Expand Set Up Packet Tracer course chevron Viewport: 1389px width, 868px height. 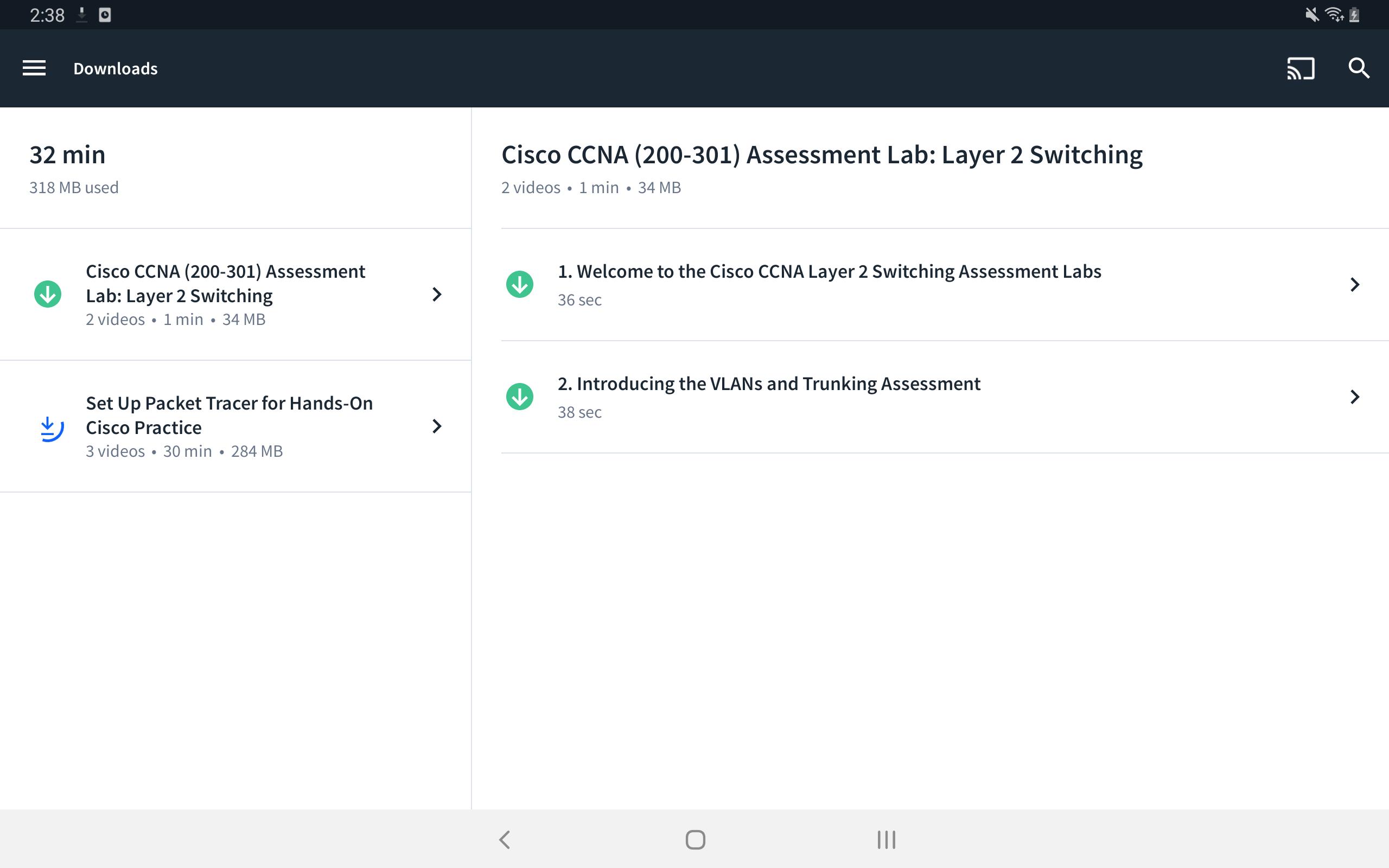click(437, 426)
